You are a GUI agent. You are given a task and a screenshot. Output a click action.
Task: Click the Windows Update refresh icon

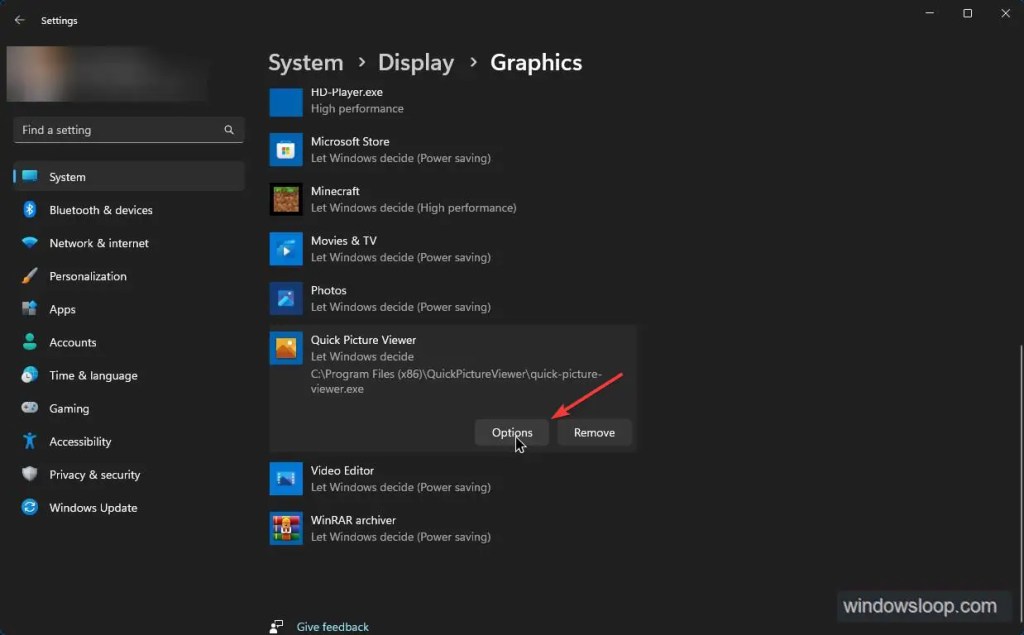point(29,507)
